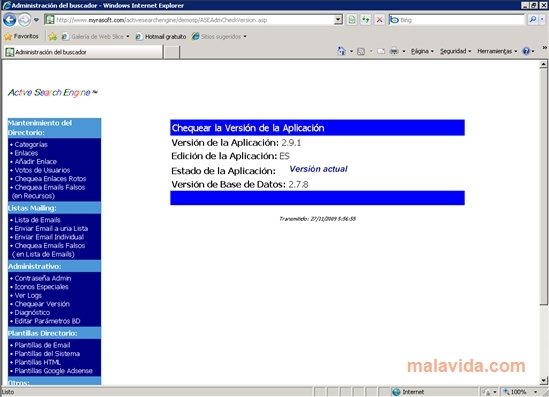Click the browser Back arrow button

click(x=9, y=20)
